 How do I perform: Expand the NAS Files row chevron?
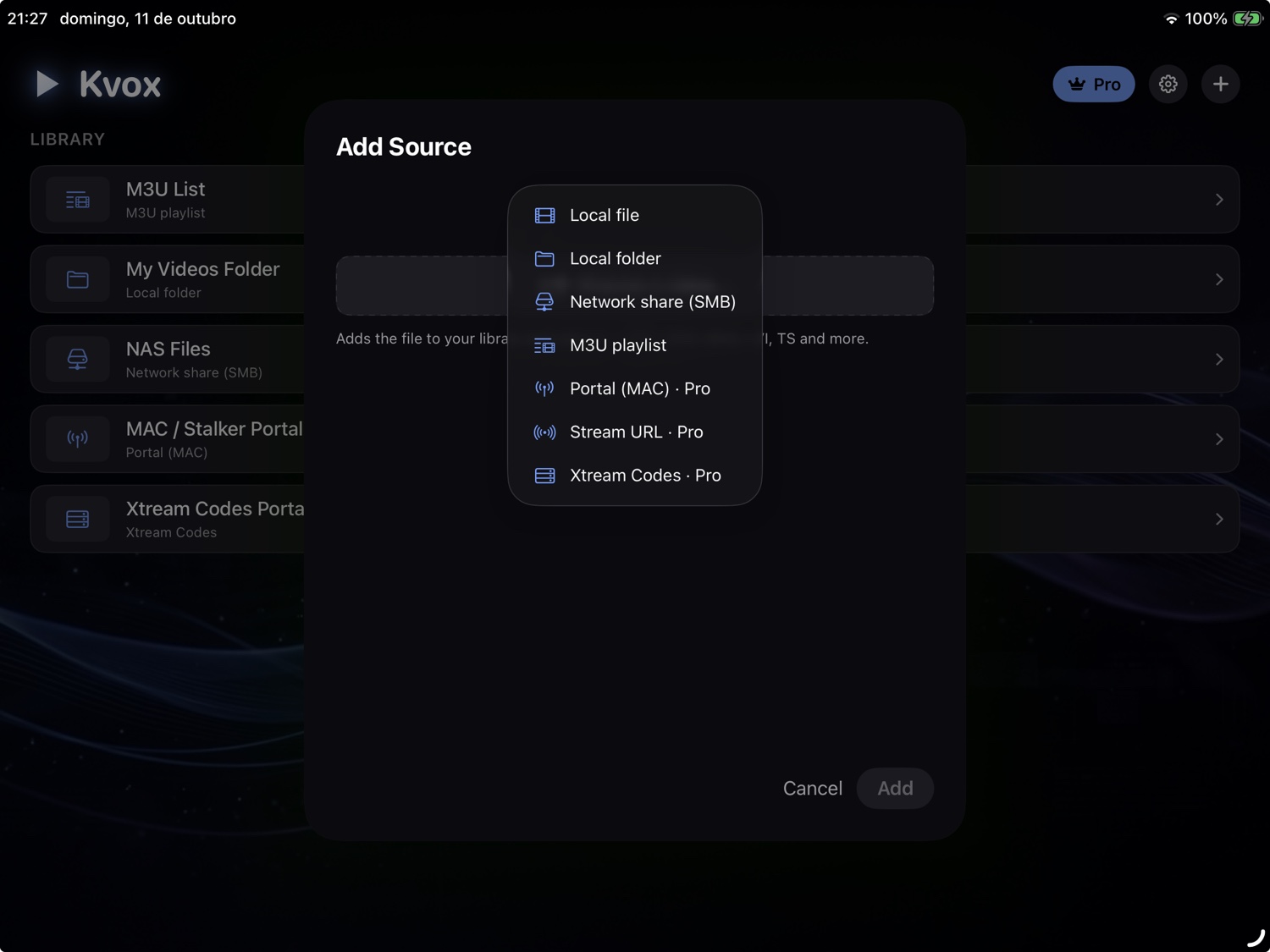click(1219, 360)
